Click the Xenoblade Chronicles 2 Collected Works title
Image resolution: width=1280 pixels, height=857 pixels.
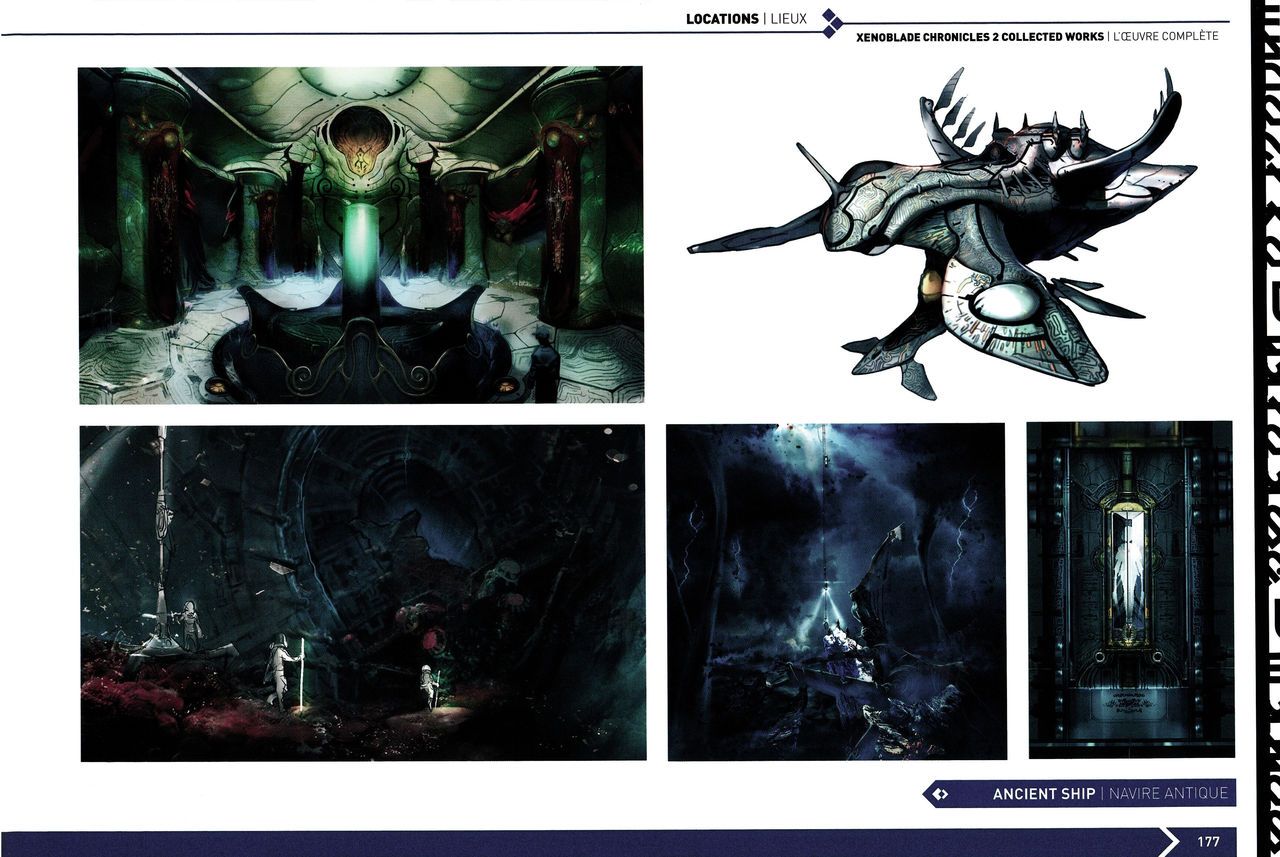[980, 37]
